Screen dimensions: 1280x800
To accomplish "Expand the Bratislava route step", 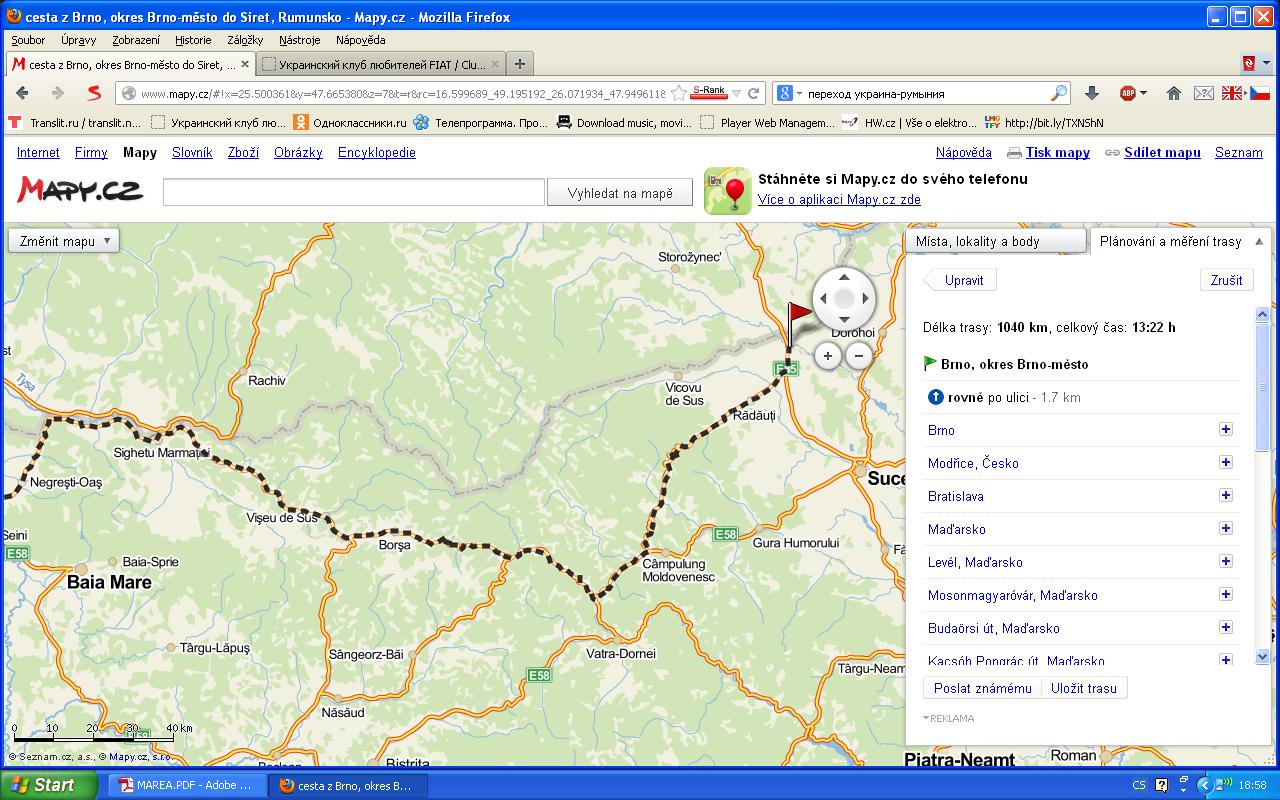I will pyautogui.click(x=1225, y=496).
